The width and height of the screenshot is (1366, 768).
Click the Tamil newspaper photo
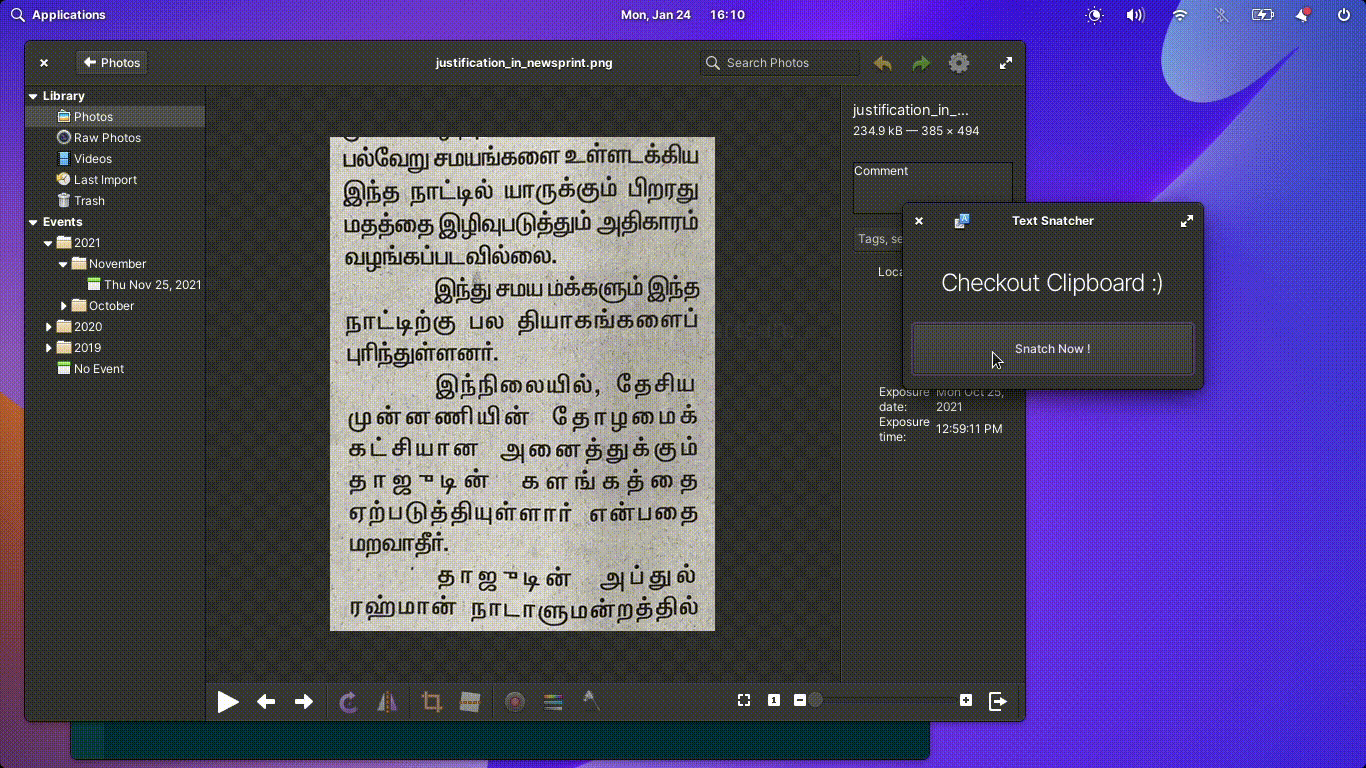(522, 384)
